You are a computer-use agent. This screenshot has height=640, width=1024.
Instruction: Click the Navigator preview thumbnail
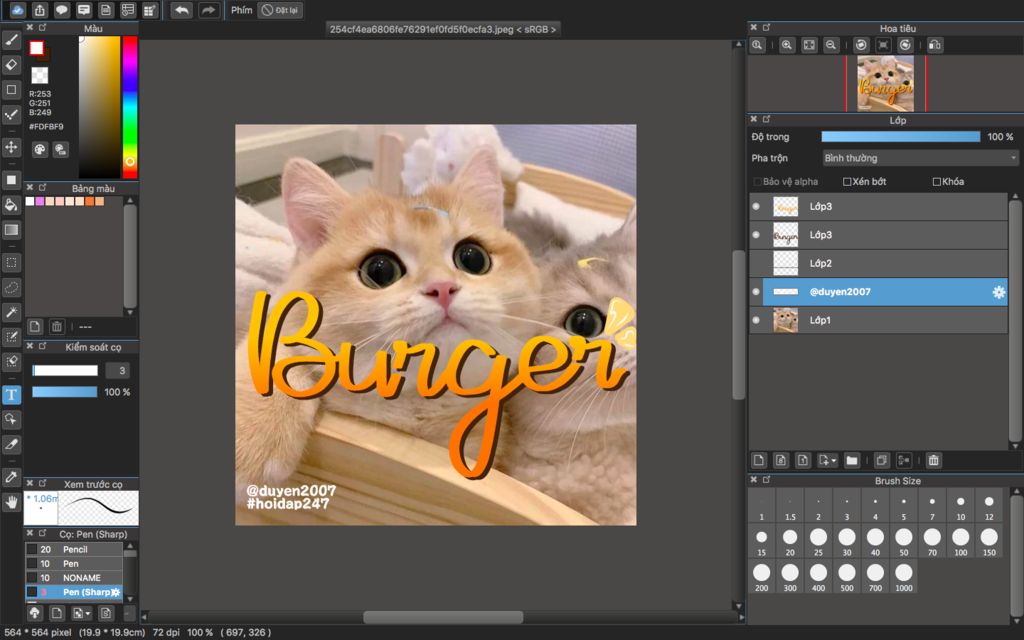(x=886, y=84)
